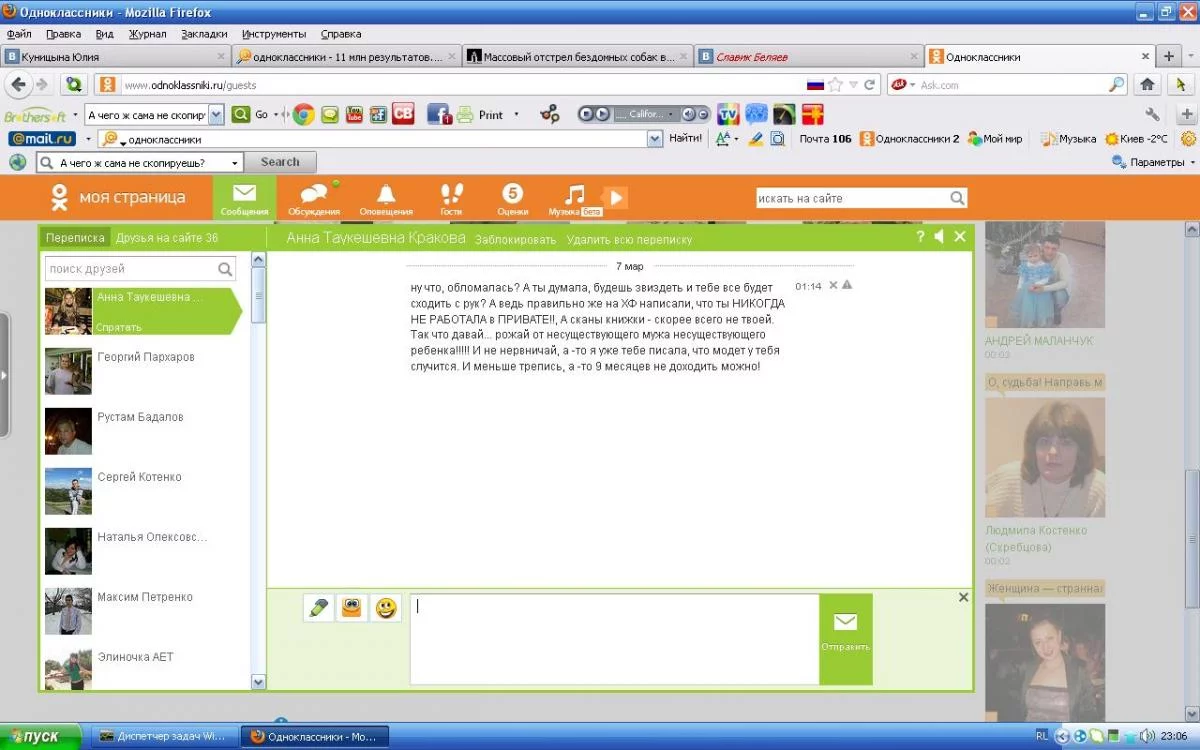Open Инструменты menu
This screenshot has height=750, width=1200.
point(274,33)
